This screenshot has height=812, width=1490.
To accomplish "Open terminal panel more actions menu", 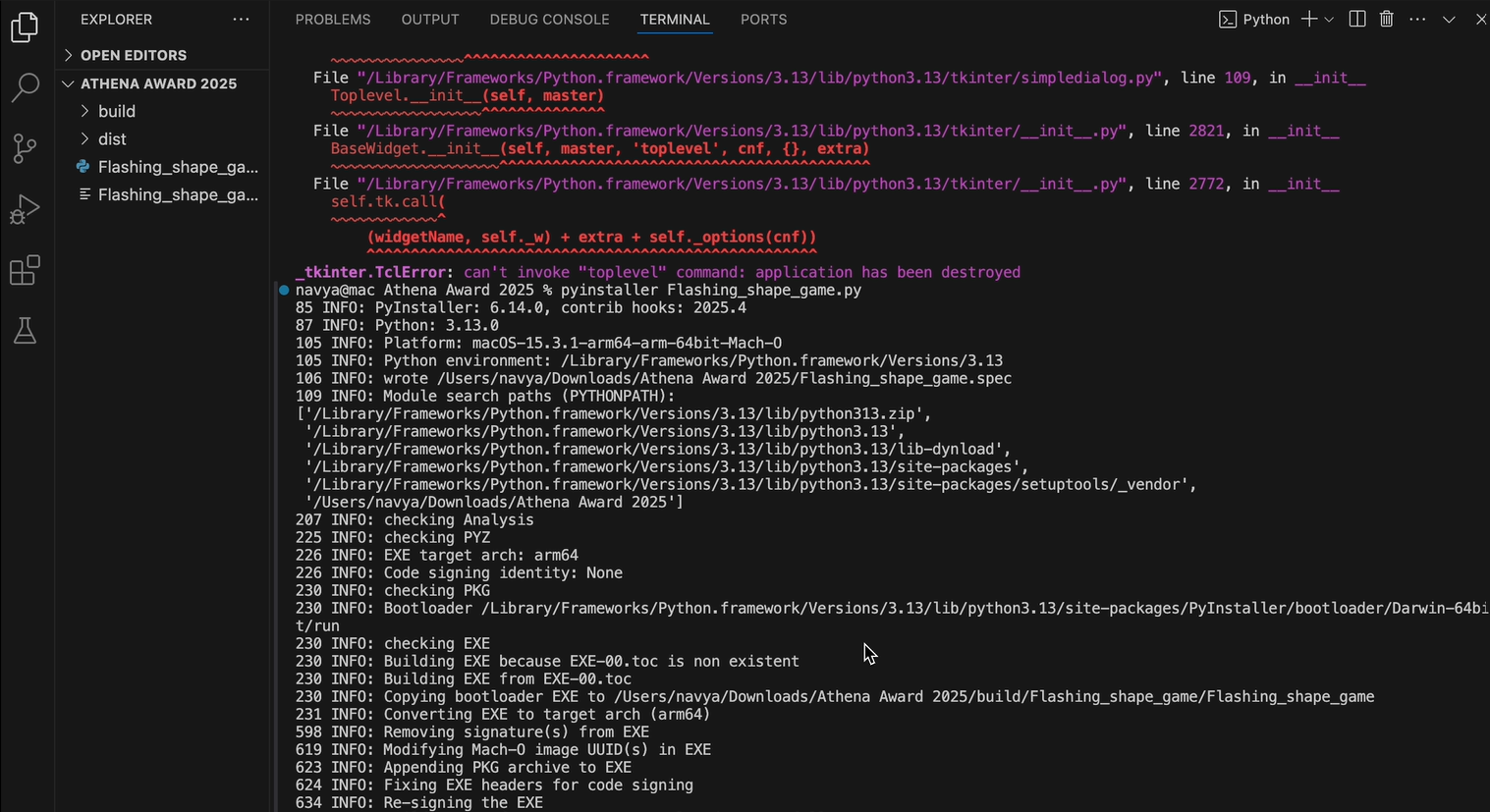I will click(1417, 20).
